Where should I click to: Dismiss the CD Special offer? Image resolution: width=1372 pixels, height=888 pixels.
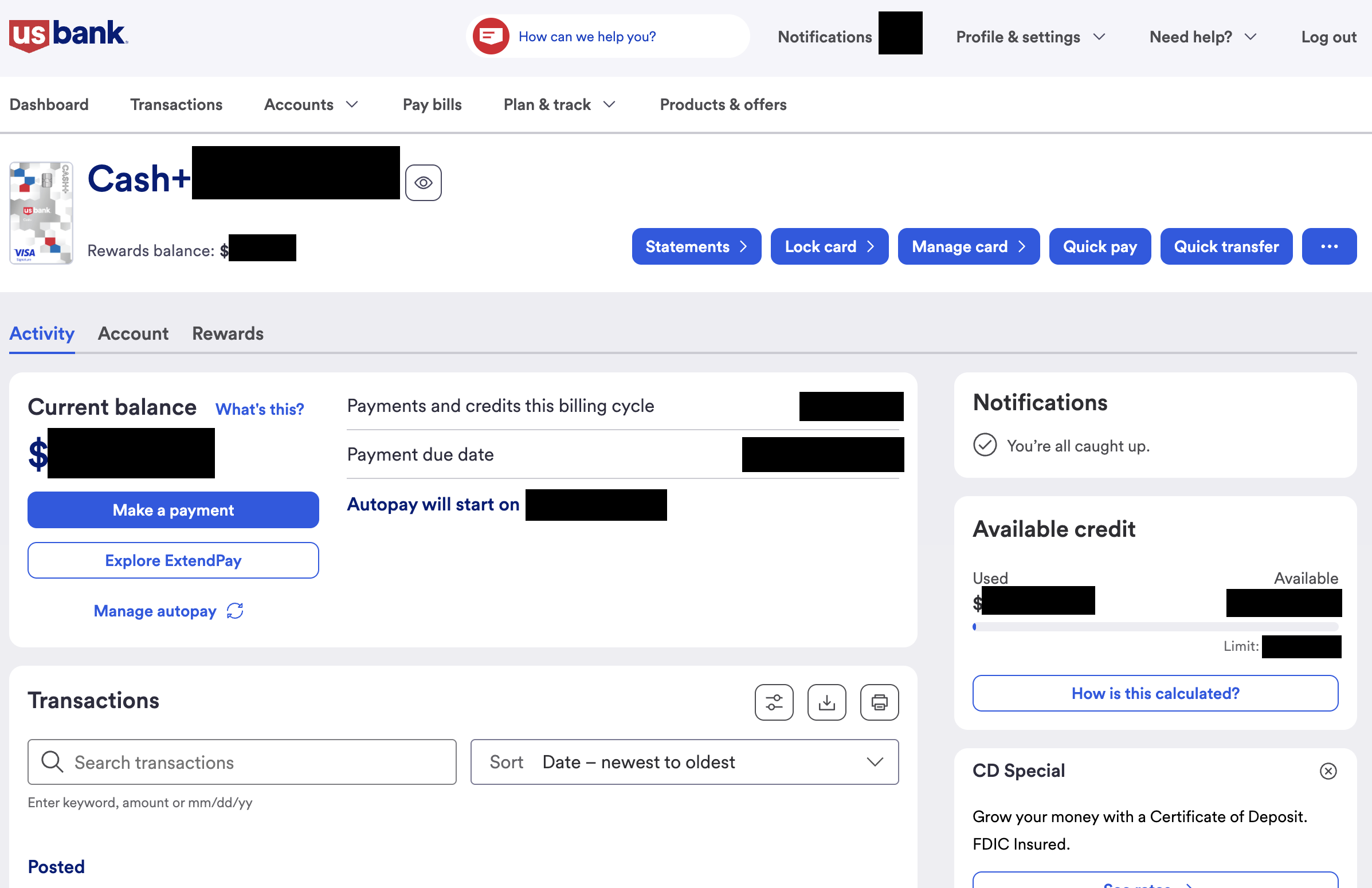(1328, 771)
